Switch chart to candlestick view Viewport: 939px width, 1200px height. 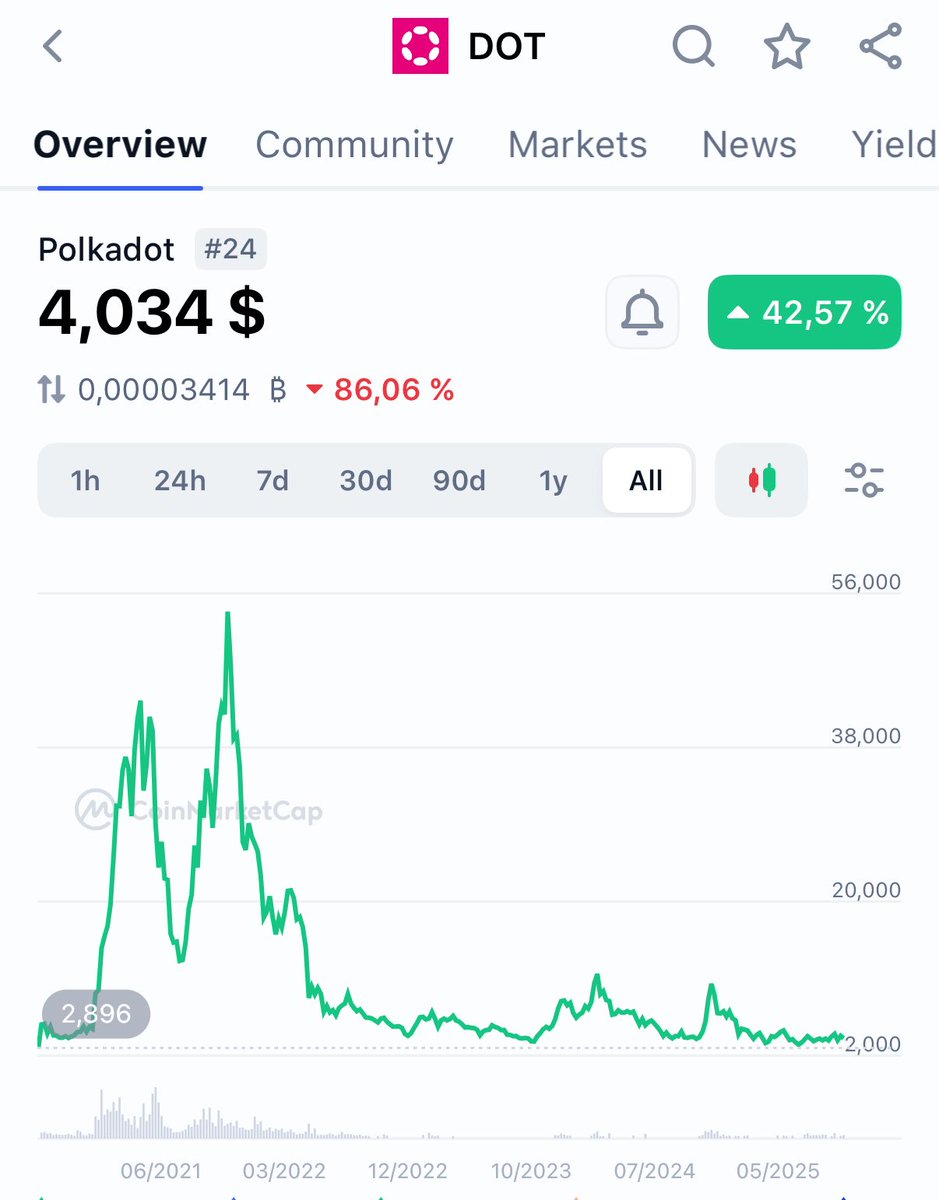point(761,480)
